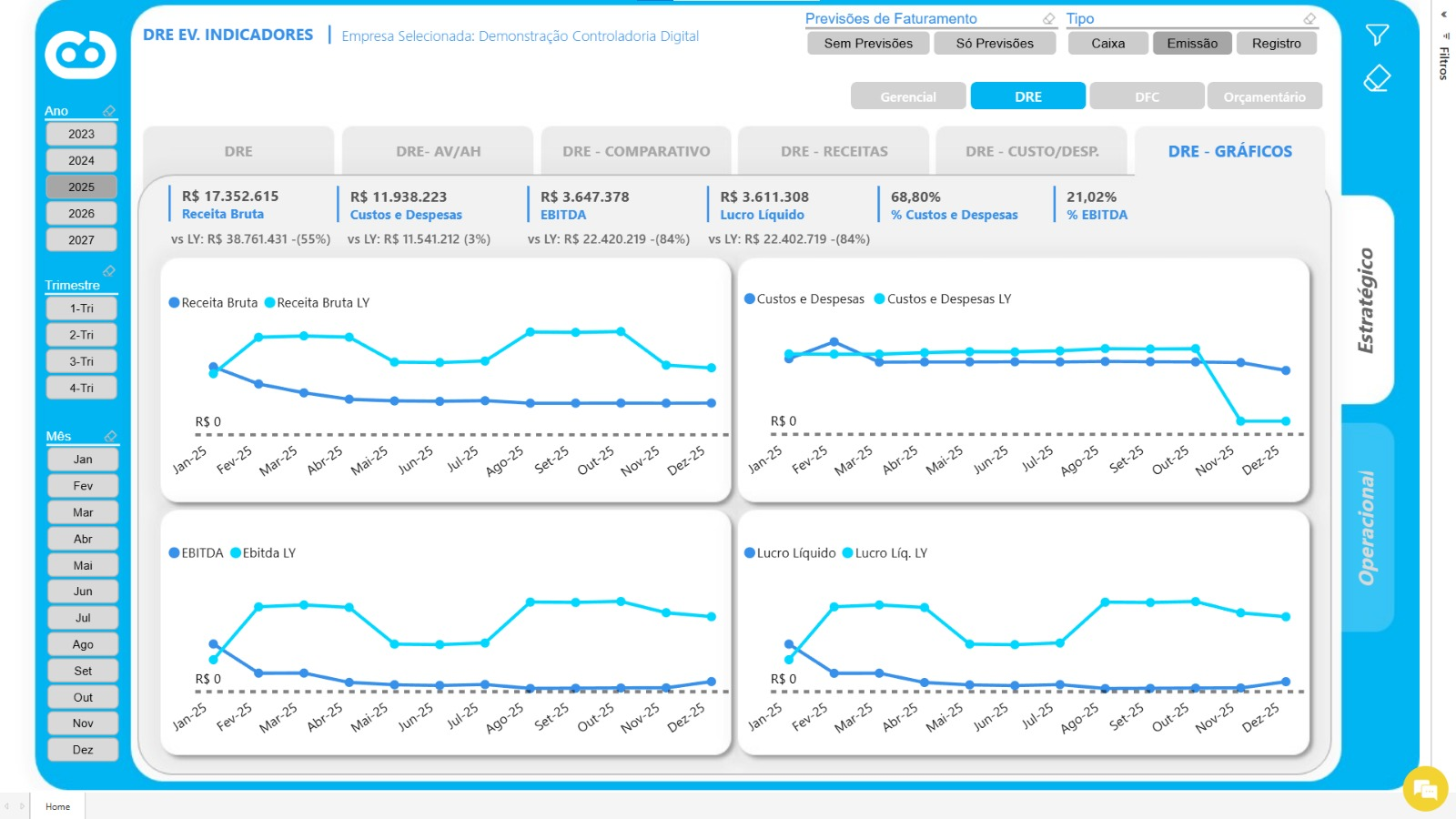This screenshot has width=1456, height=819.
Task: Click Lucro Líq. LY legend marker
Action: point(847,552)
